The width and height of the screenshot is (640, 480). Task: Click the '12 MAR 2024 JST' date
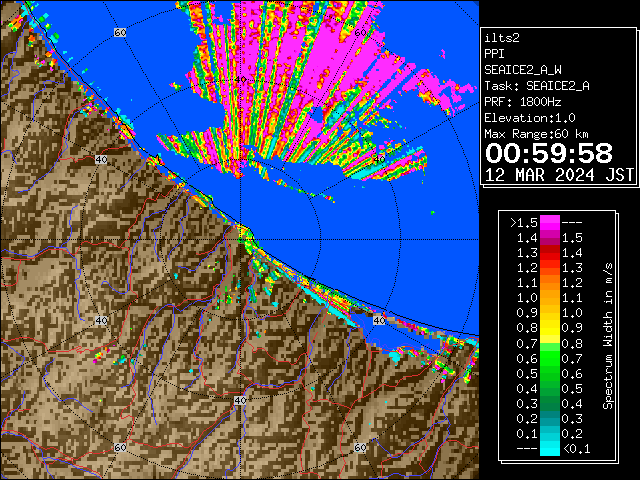(x=559, y=175)
